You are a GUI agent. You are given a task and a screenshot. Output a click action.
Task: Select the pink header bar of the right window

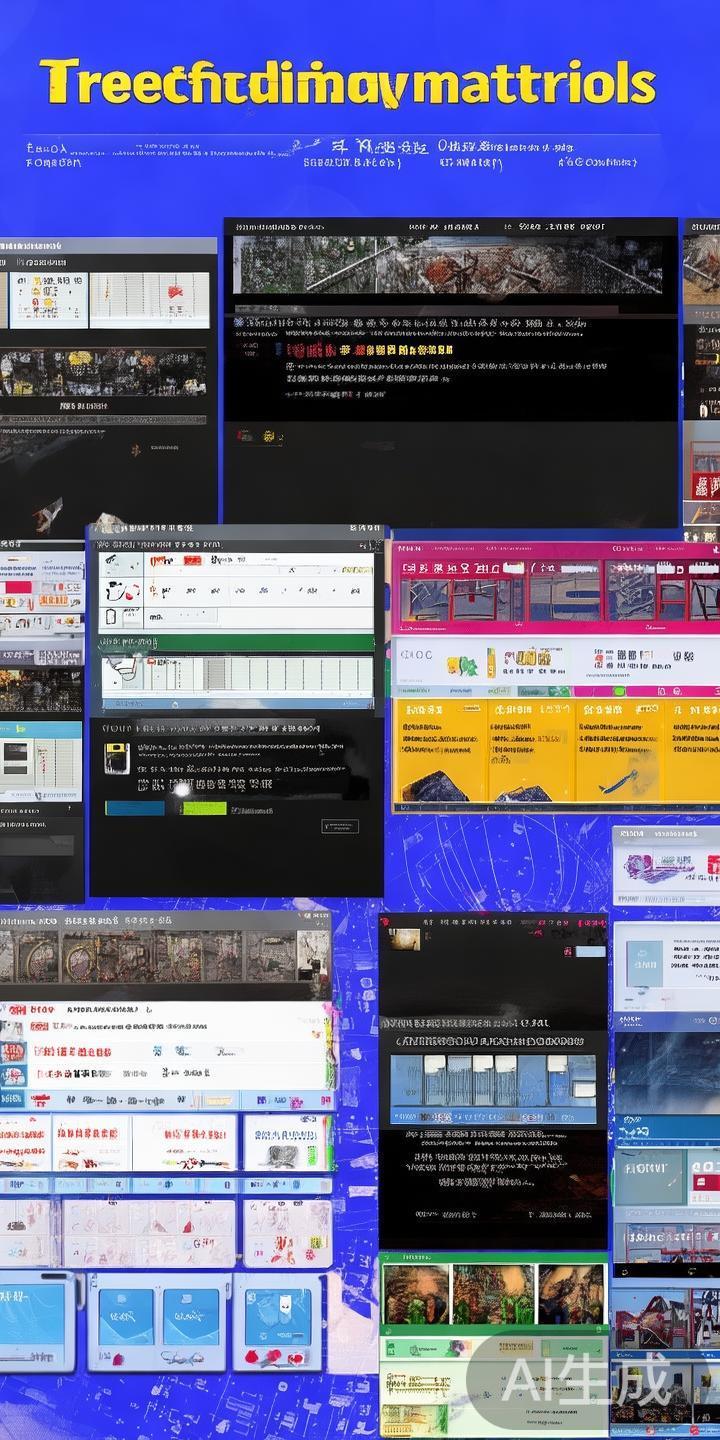pyautogui.click(x=555, y=549)
